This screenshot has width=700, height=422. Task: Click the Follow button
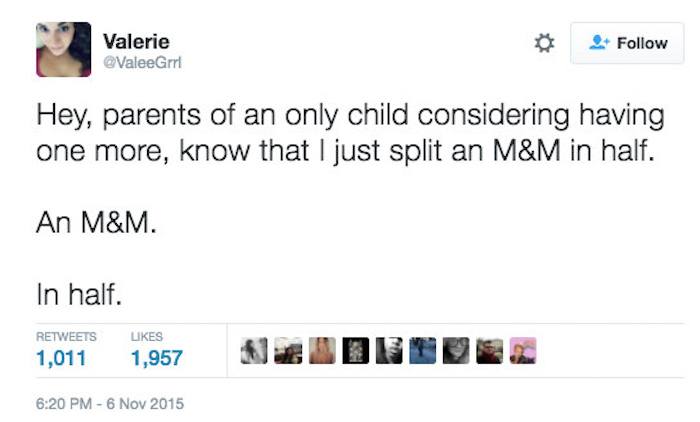click(x=628, y=43)
